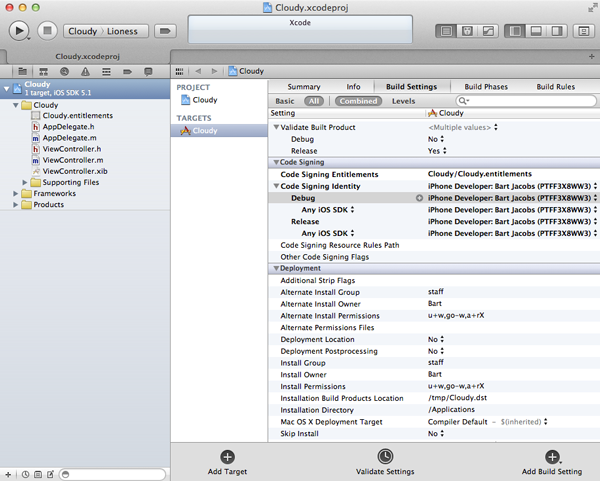Screen dimensions: 600x481
Task: Toggle the Navigator pane visibility
Action: (515, 31)
